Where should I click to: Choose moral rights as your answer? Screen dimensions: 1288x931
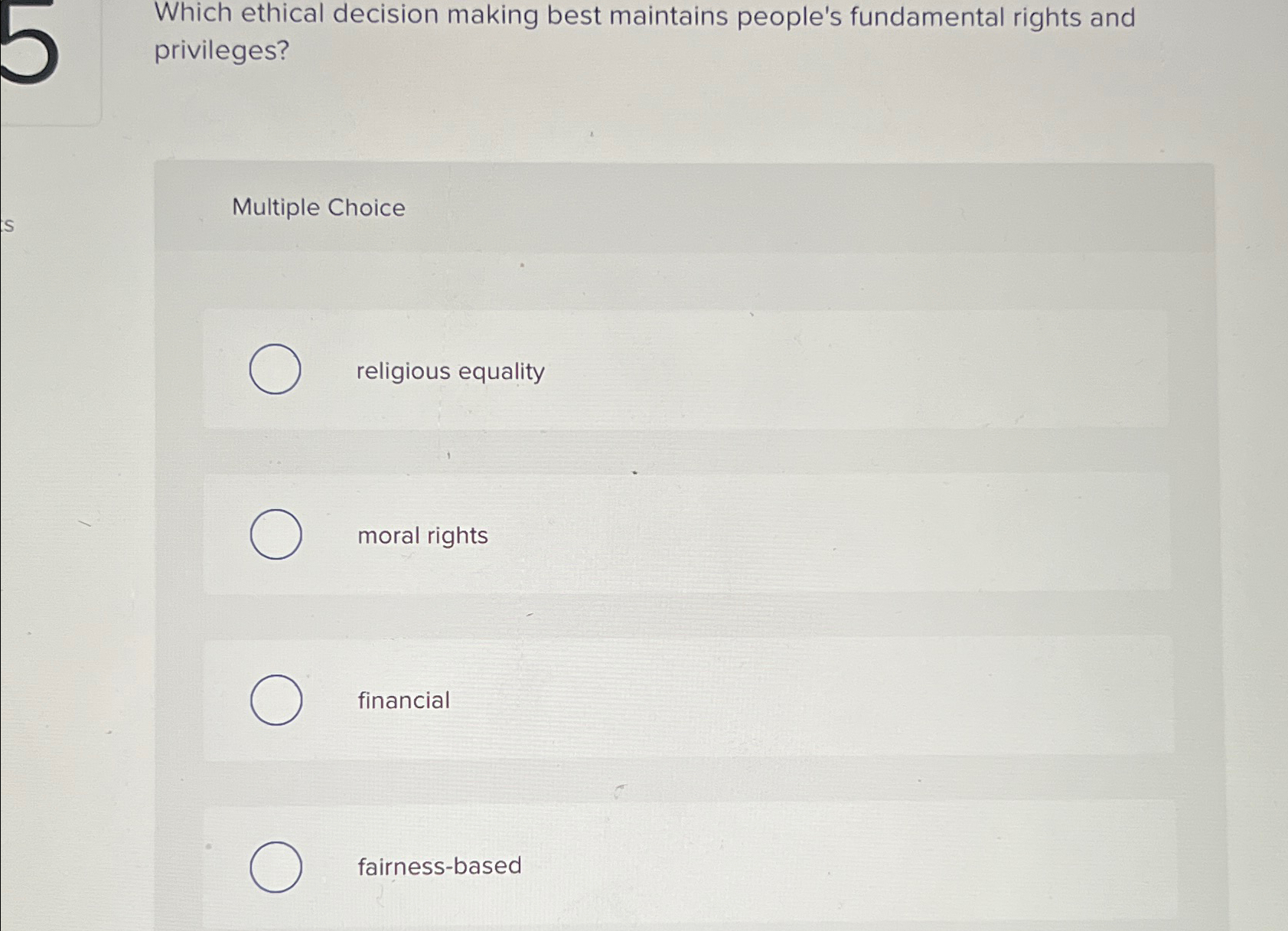[421, 535]
